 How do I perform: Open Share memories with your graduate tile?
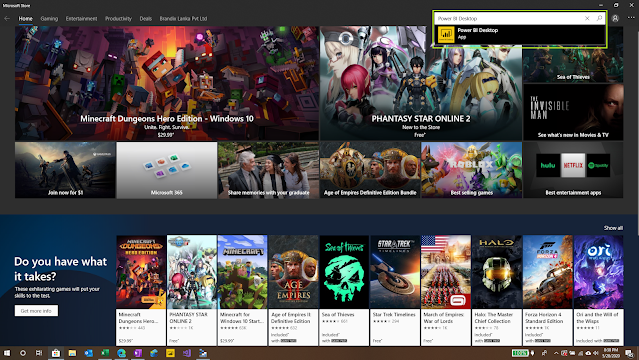(268, 170)
